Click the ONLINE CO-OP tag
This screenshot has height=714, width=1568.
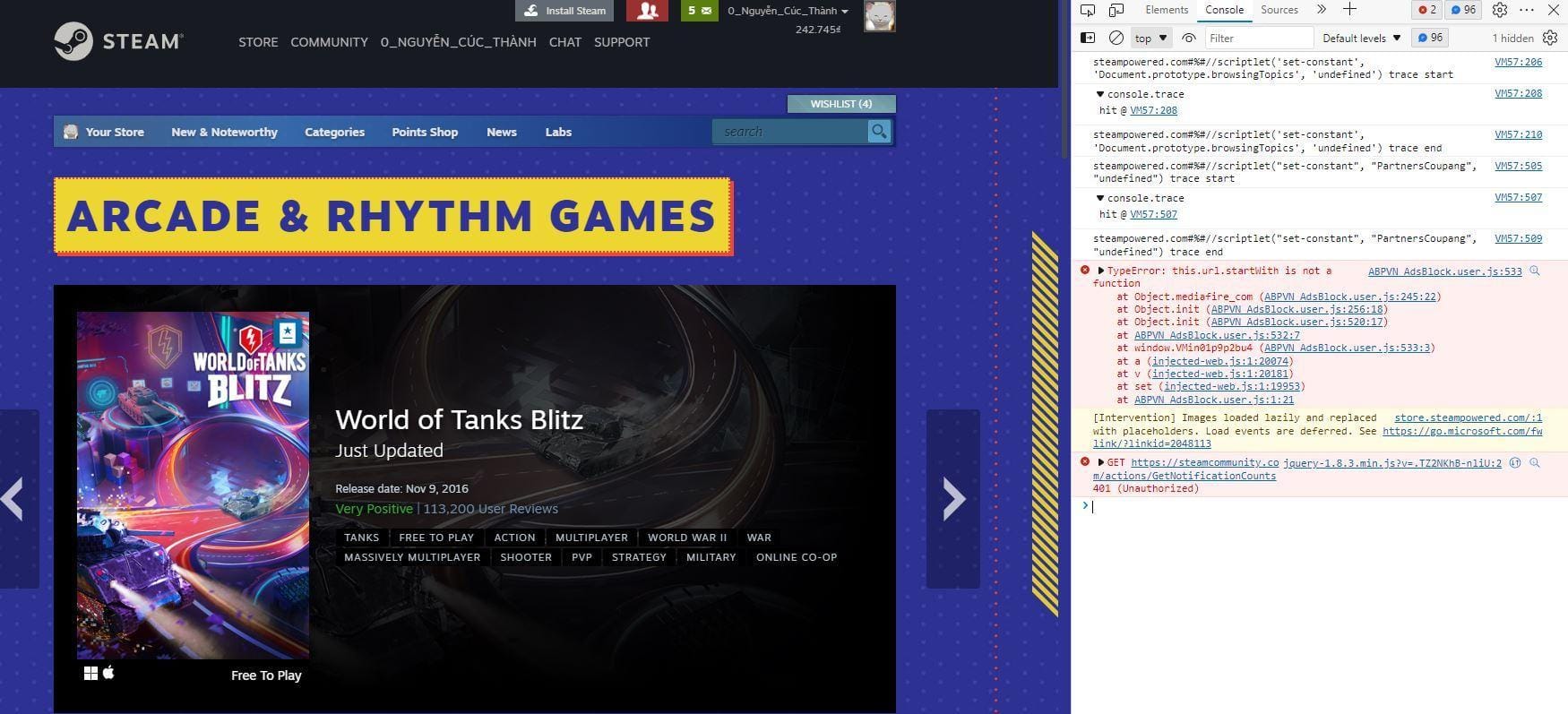pyautogui.click(x=797, y=557)
